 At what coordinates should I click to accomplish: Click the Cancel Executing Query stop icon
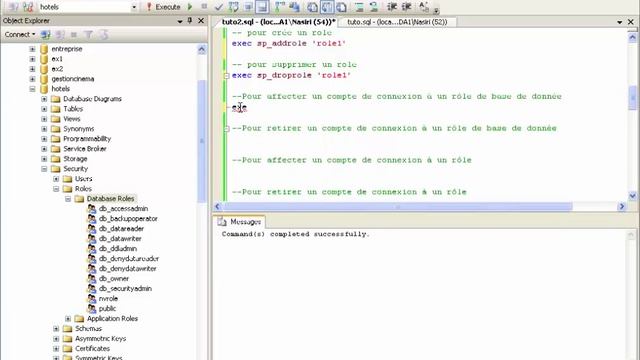click(204, 7)
